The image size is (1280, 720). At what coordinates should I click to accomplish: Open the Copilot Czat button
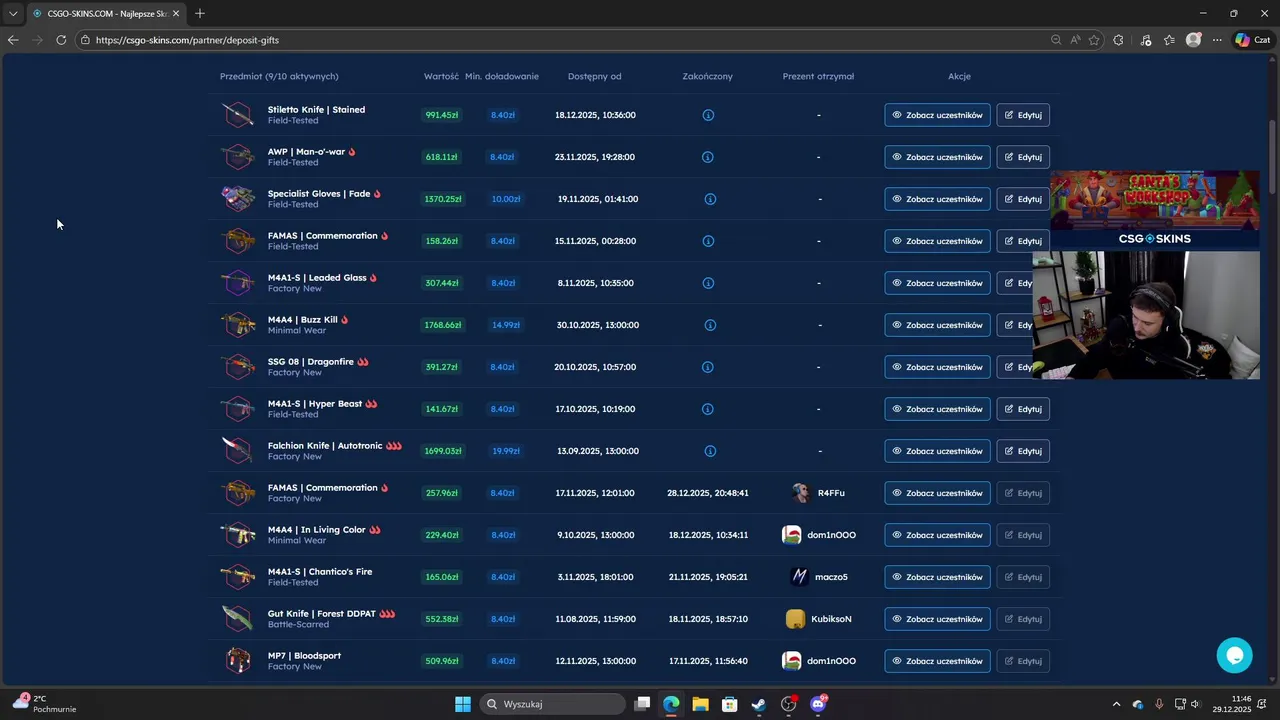[x=1254, y=40]
